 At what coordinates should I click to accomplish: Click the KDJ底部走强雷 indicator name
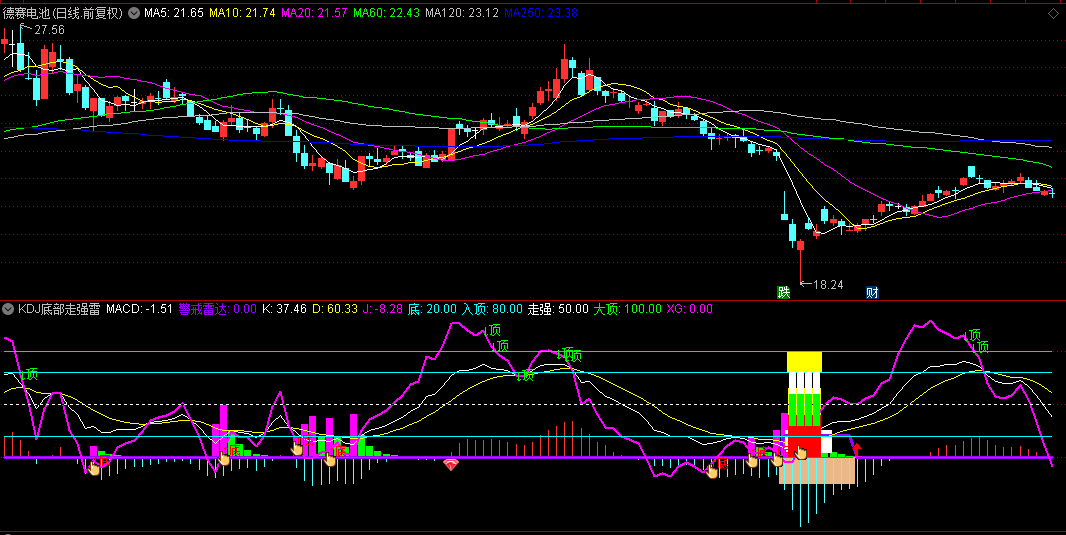(x=59, y=309)
